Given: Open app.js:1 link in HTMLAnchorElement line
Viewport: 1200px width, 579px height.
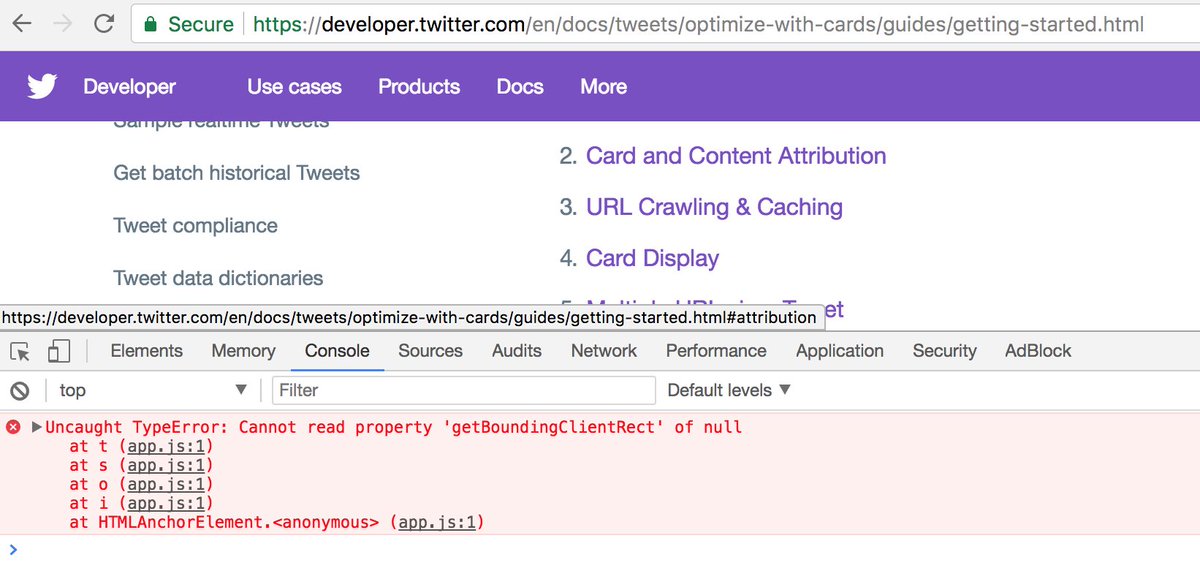Looking at the screenshot, I should point(437,523).
